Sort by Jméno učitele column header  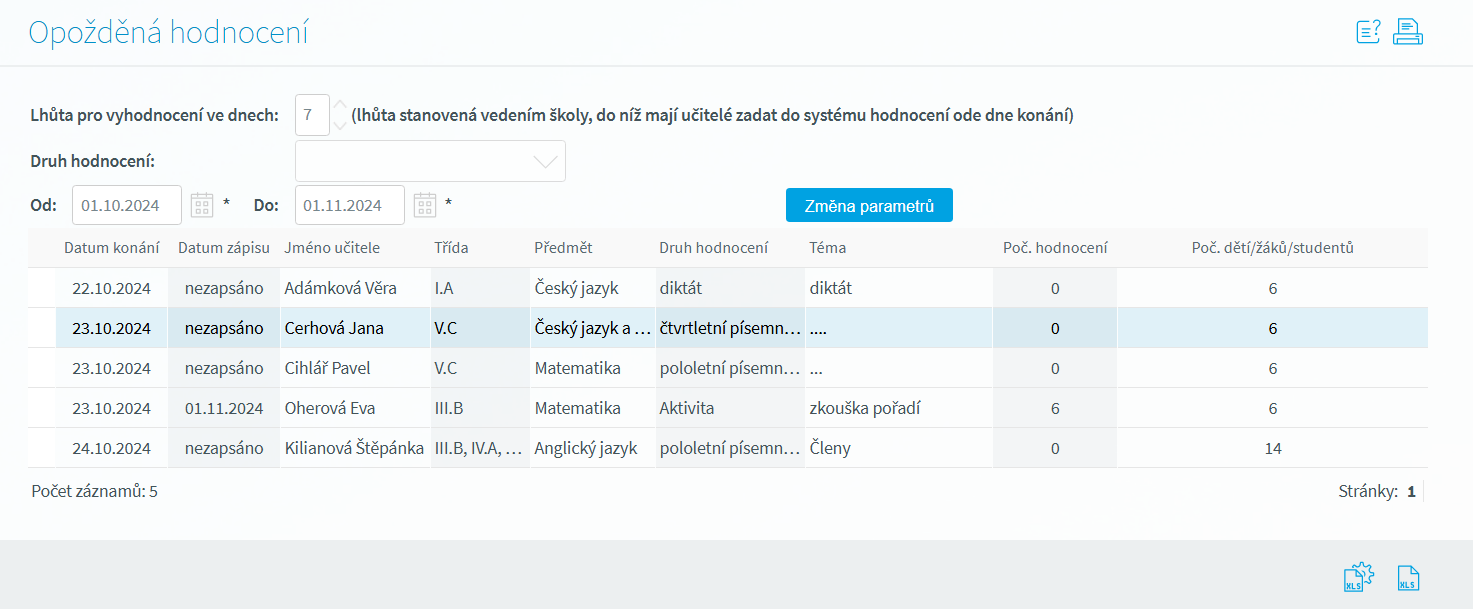332,248
